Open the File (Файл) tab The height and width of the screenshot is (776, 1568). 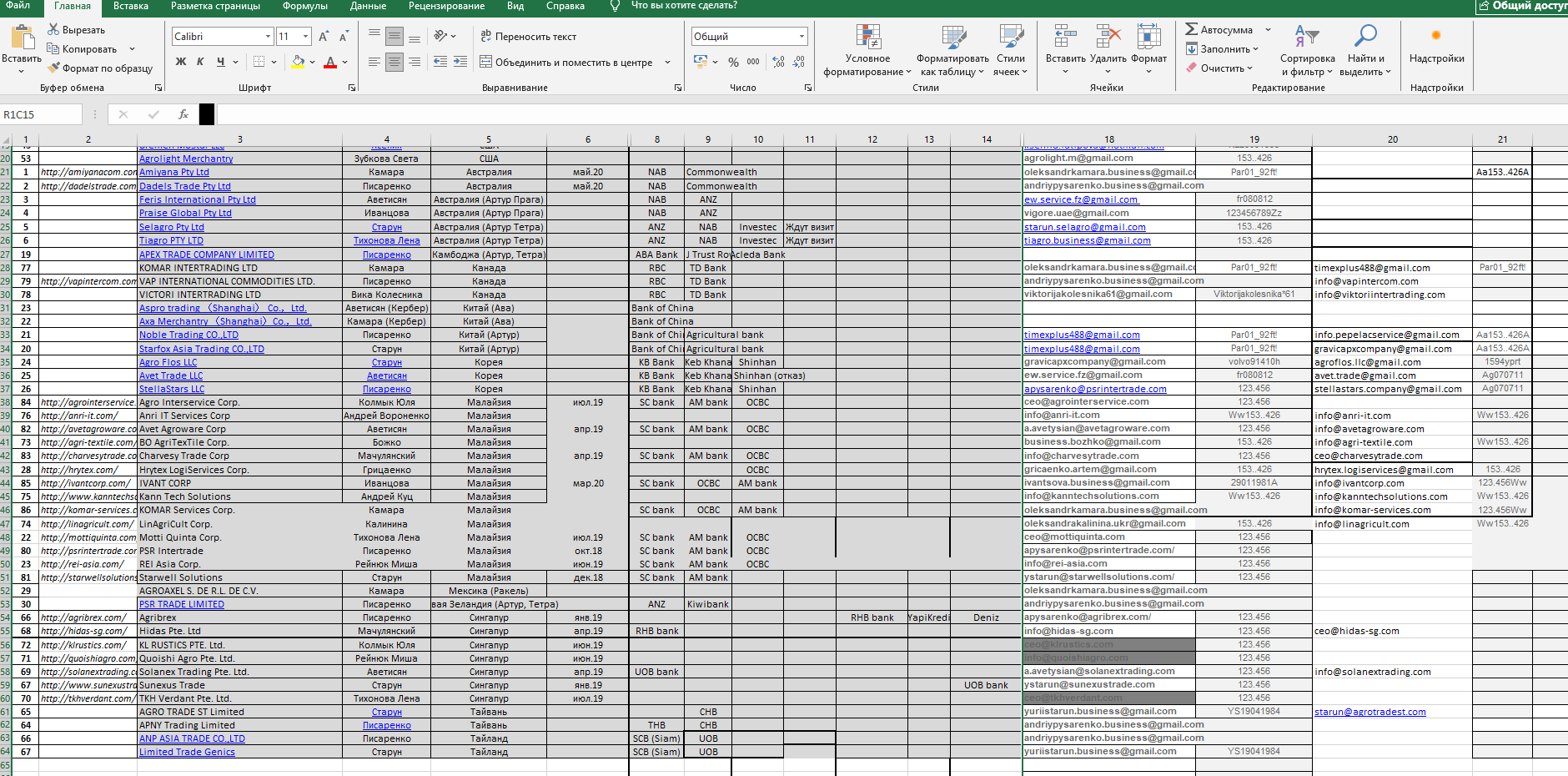click(18, 6)
